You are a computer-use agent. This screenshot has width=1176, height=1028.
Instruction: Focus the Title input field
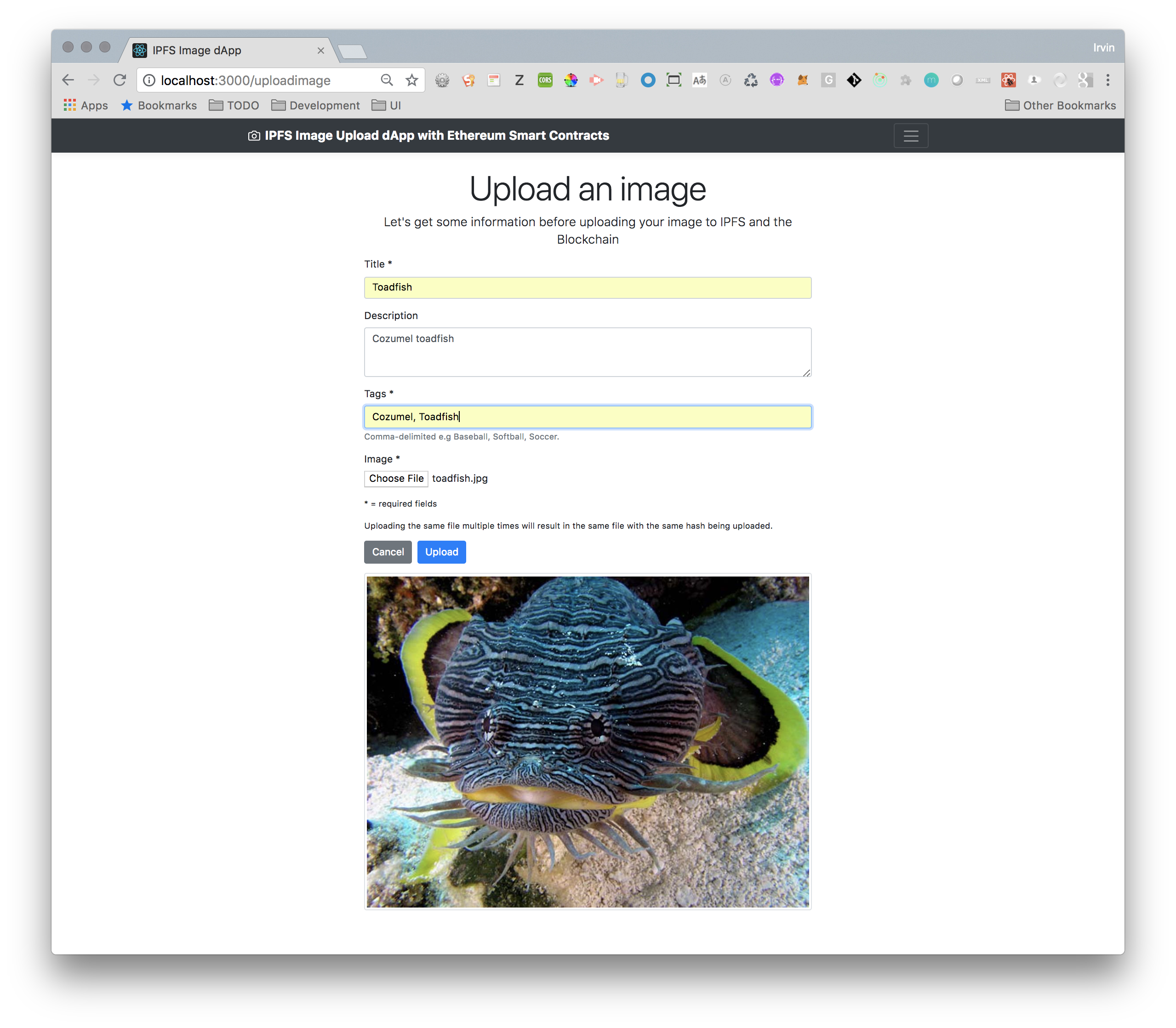pyautogui.click(x=587, y=287)
